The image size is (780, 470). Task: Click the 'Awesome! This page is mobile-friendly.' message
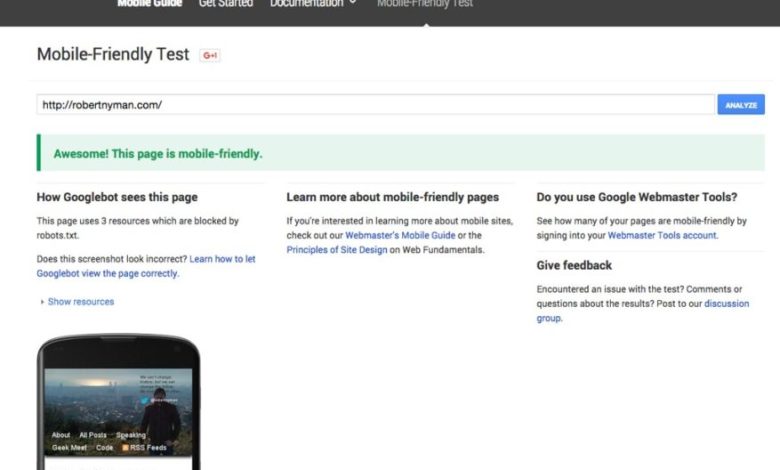point(158,154)
